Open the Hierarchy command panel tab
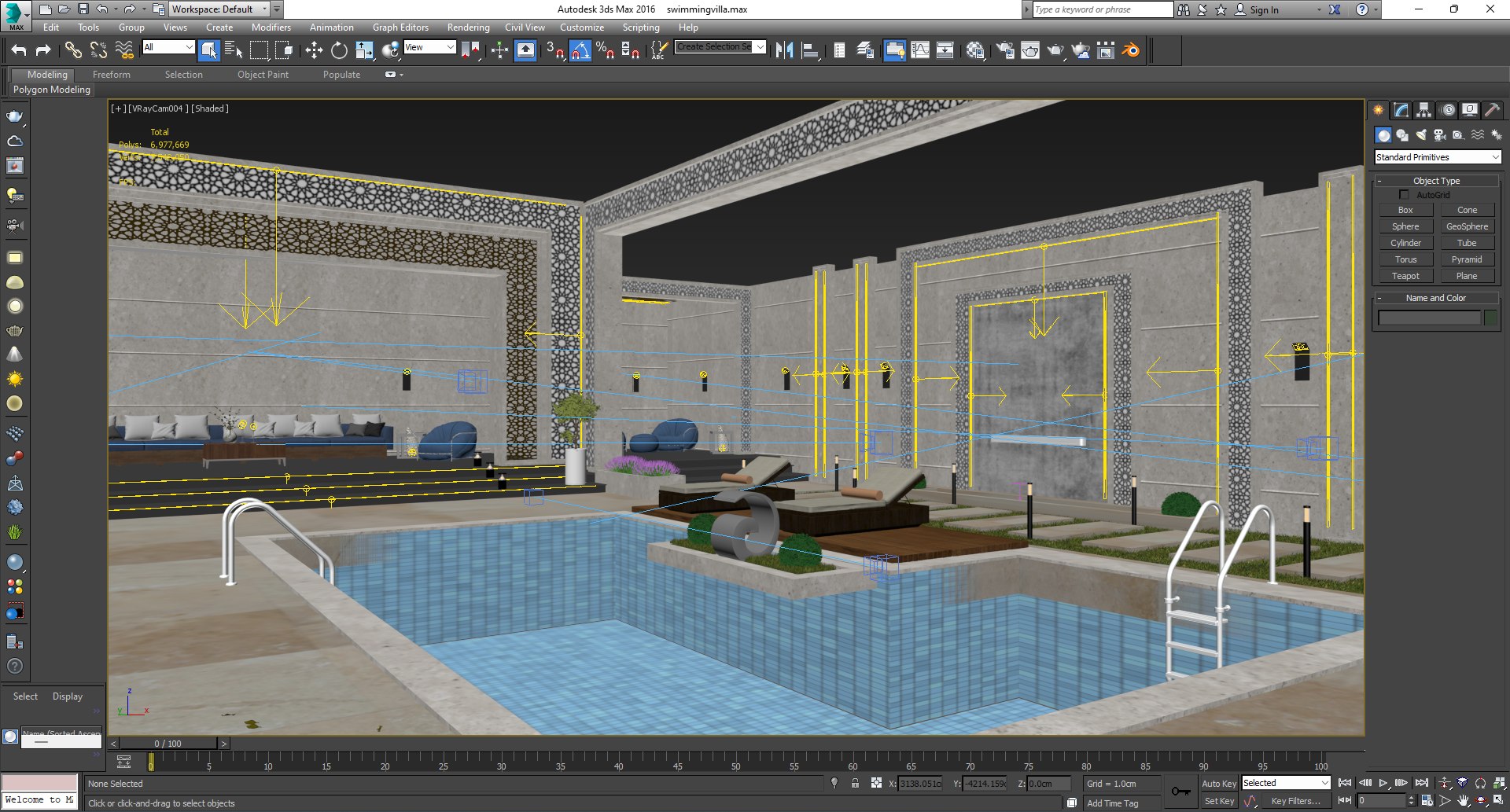The height and width of the screenshot is (812, 1510). [1424, 110]
